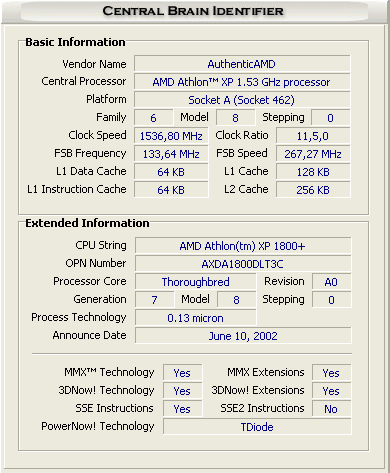Viewport: 390px width, 473px height.
Task: Click the Family value 6
Action: coord(154,118)
